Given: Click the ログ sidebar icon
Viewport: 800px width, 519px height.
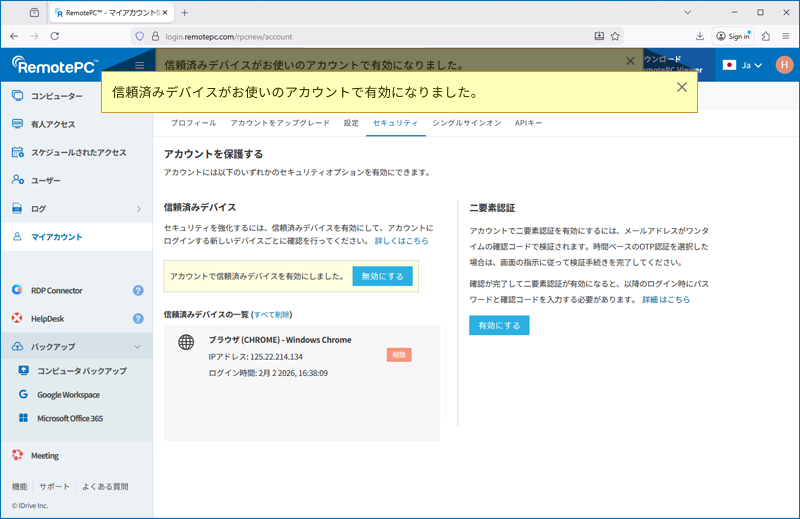Looking at the screenshot, I should click(x=17, y=208).
